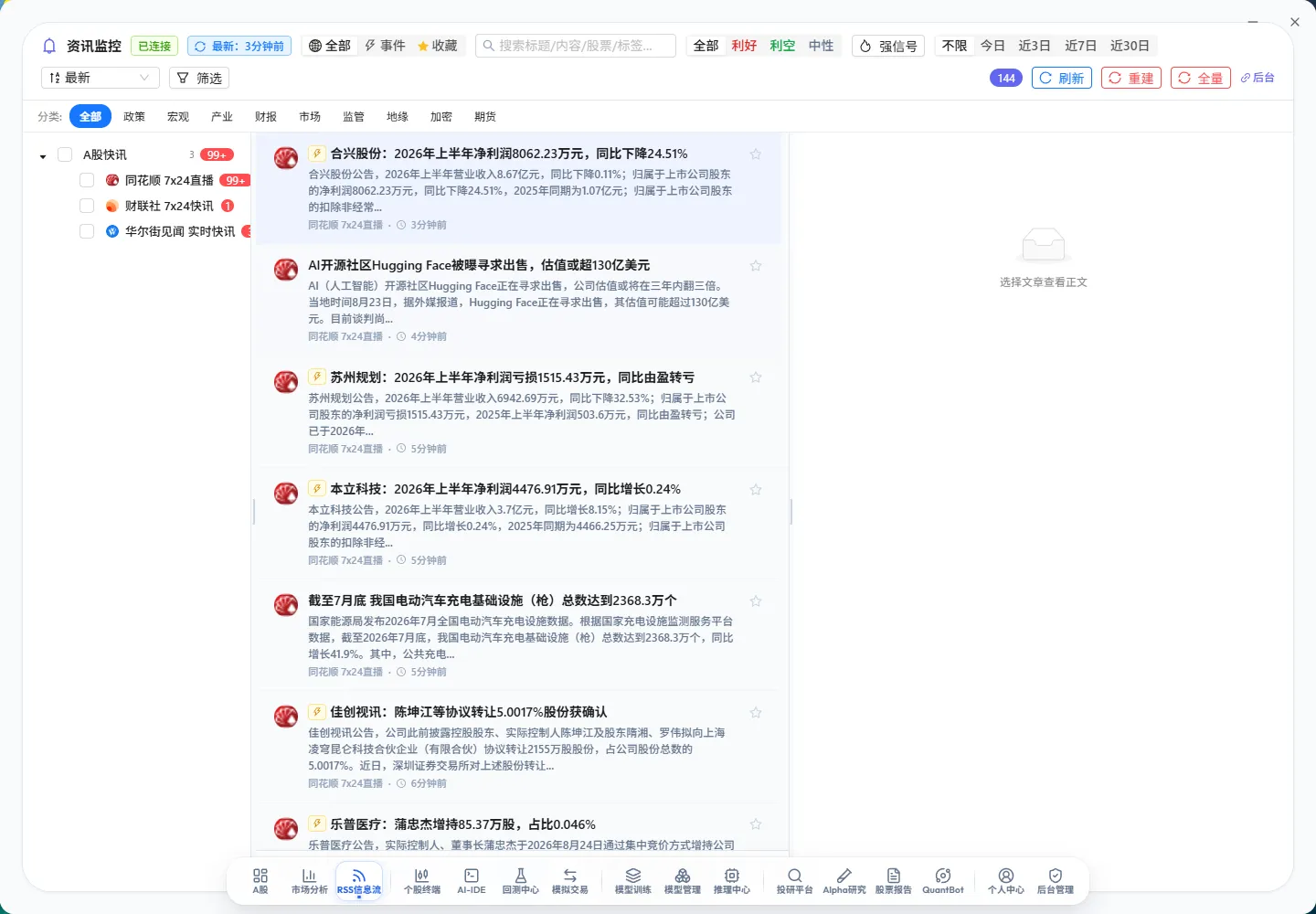
Task: Tick the 财联社 7x24快讯 checkbox
Action: point(87,206)
